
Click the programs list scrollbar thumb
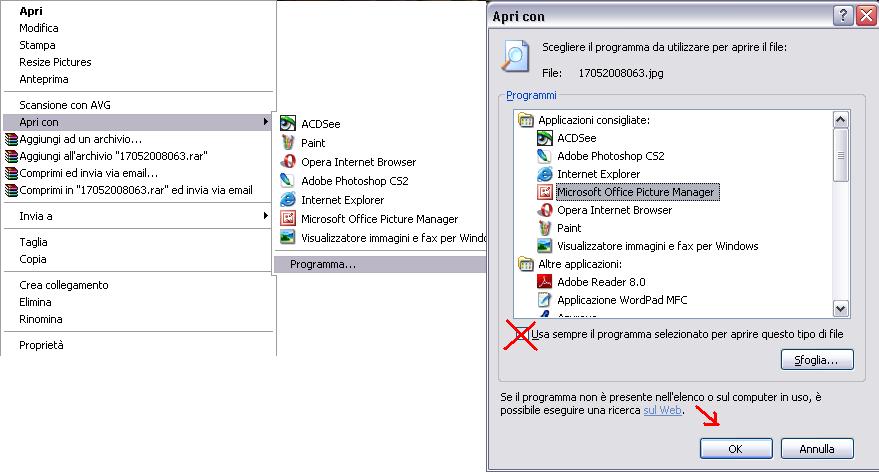pyautogui.click(x=841, y=155)
